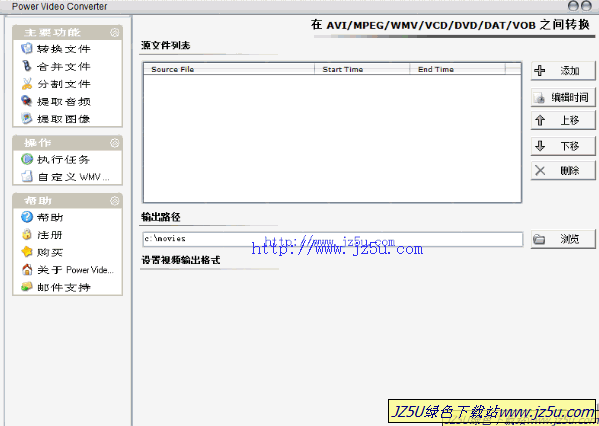Run the 执行任务 execute task icon
This screenshot has height=426, width=599.
[27, 159]
